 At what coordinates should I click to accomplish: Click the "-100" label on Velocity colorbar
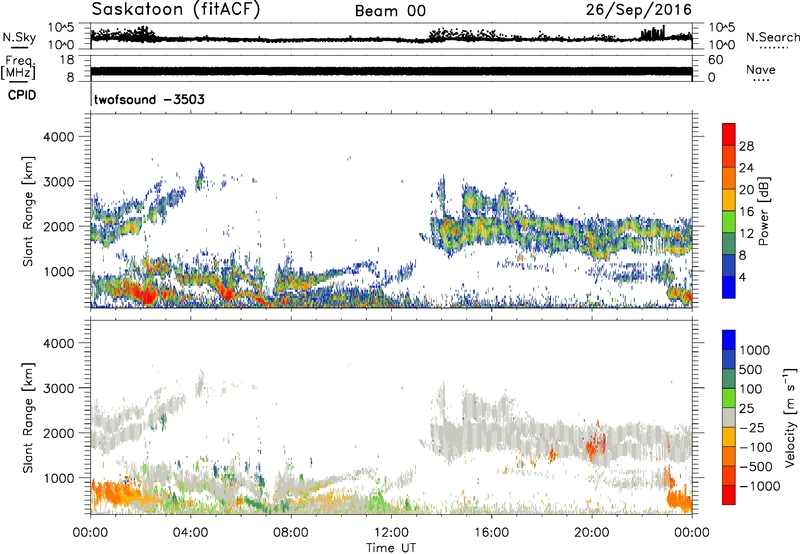(755, 447)
